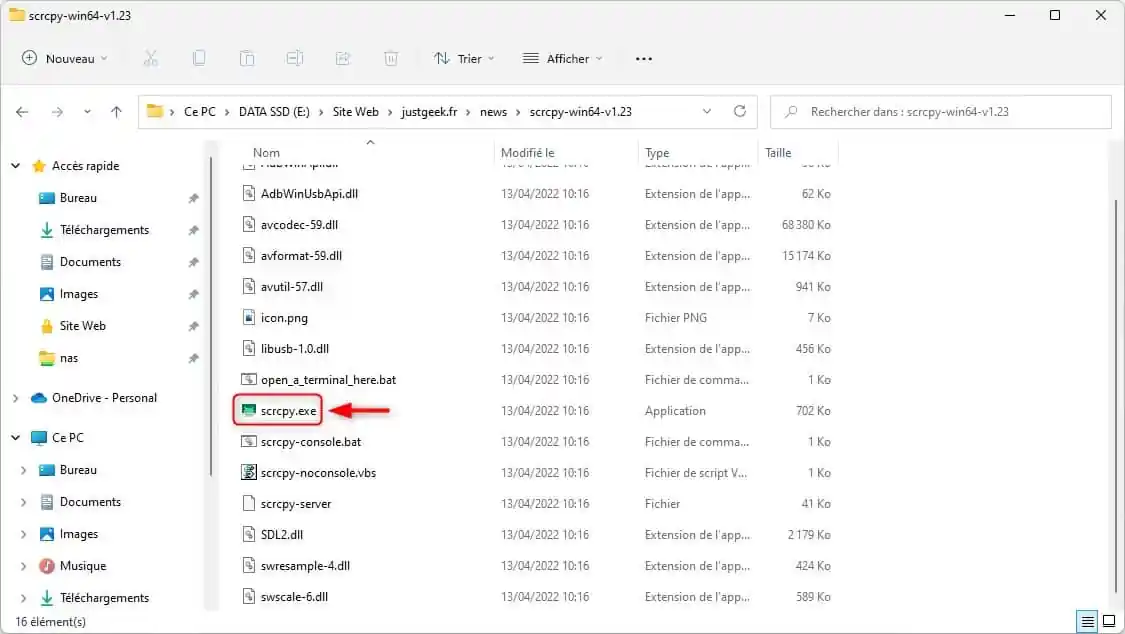Refresh the current folder view

[x=740, y=111]
